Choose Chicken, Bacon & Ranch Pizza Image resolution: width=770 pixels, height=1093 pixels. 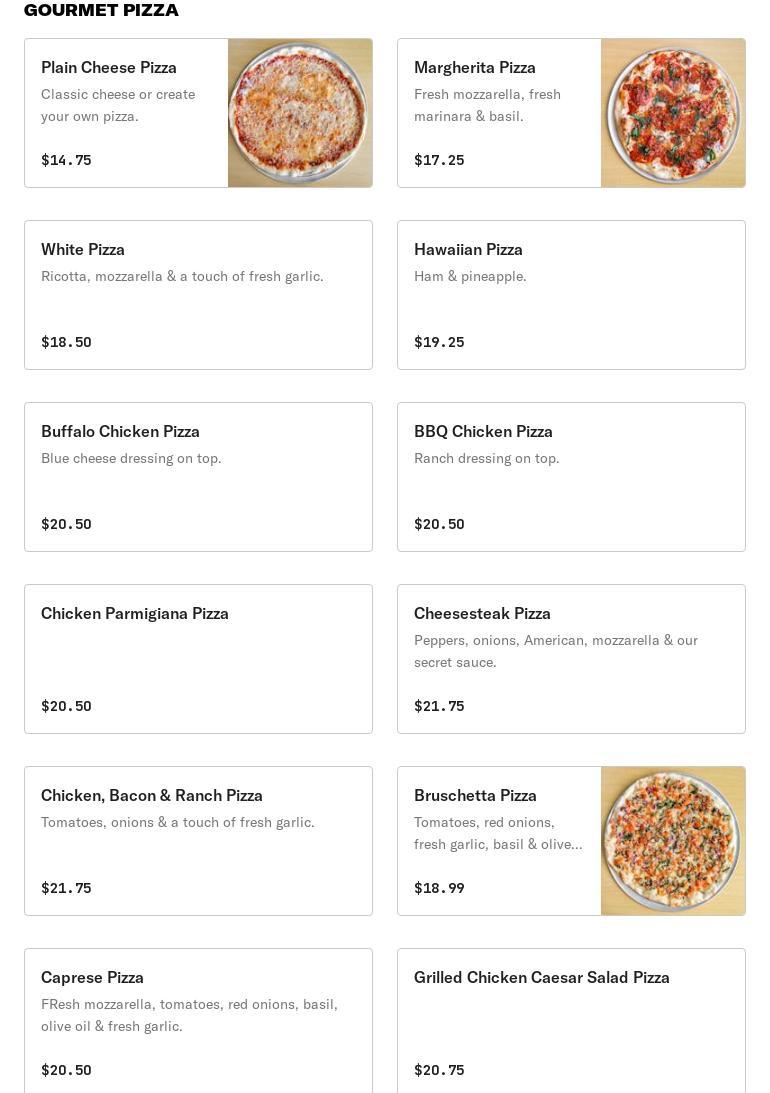pos(198,841)
